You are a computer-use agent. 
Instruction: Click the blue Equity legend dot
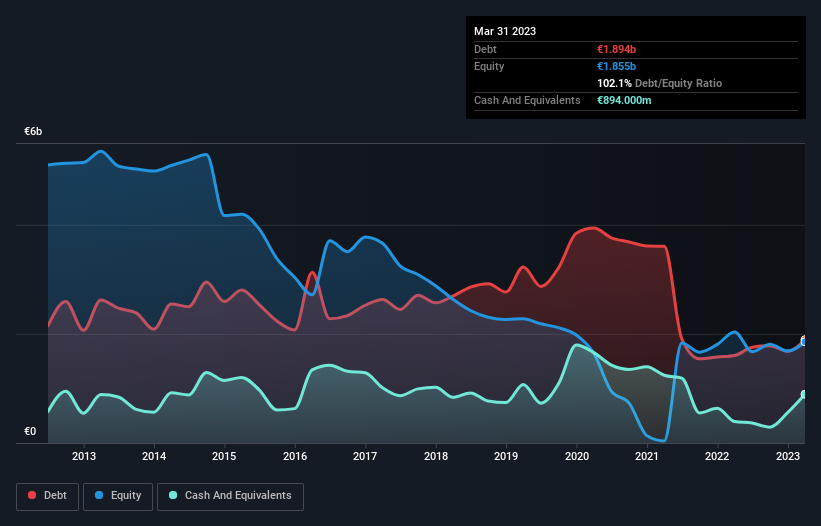coord(99,495)
